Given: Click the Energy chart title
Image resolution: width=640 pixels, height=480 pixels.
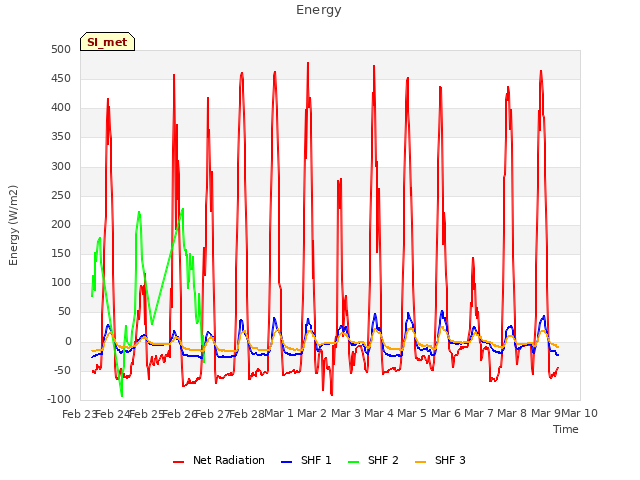Looking at the screenshot, I should pyautogui.click(x=319, y=10).
